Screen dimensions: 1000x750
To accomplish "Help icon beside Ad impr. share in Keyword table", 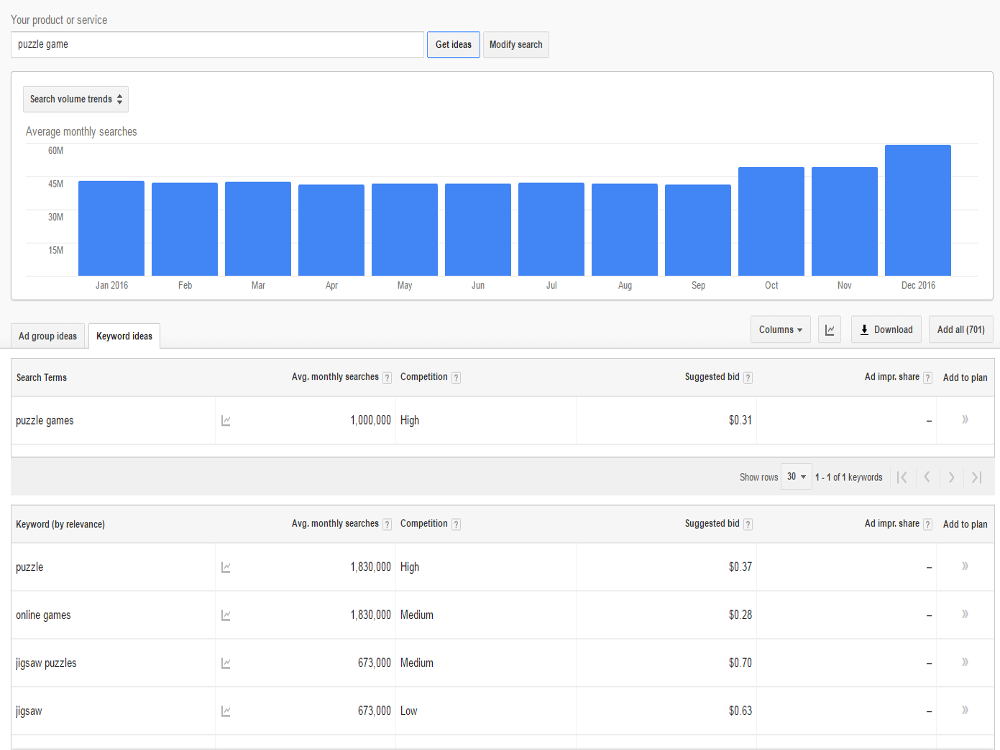I will (928, 524).
